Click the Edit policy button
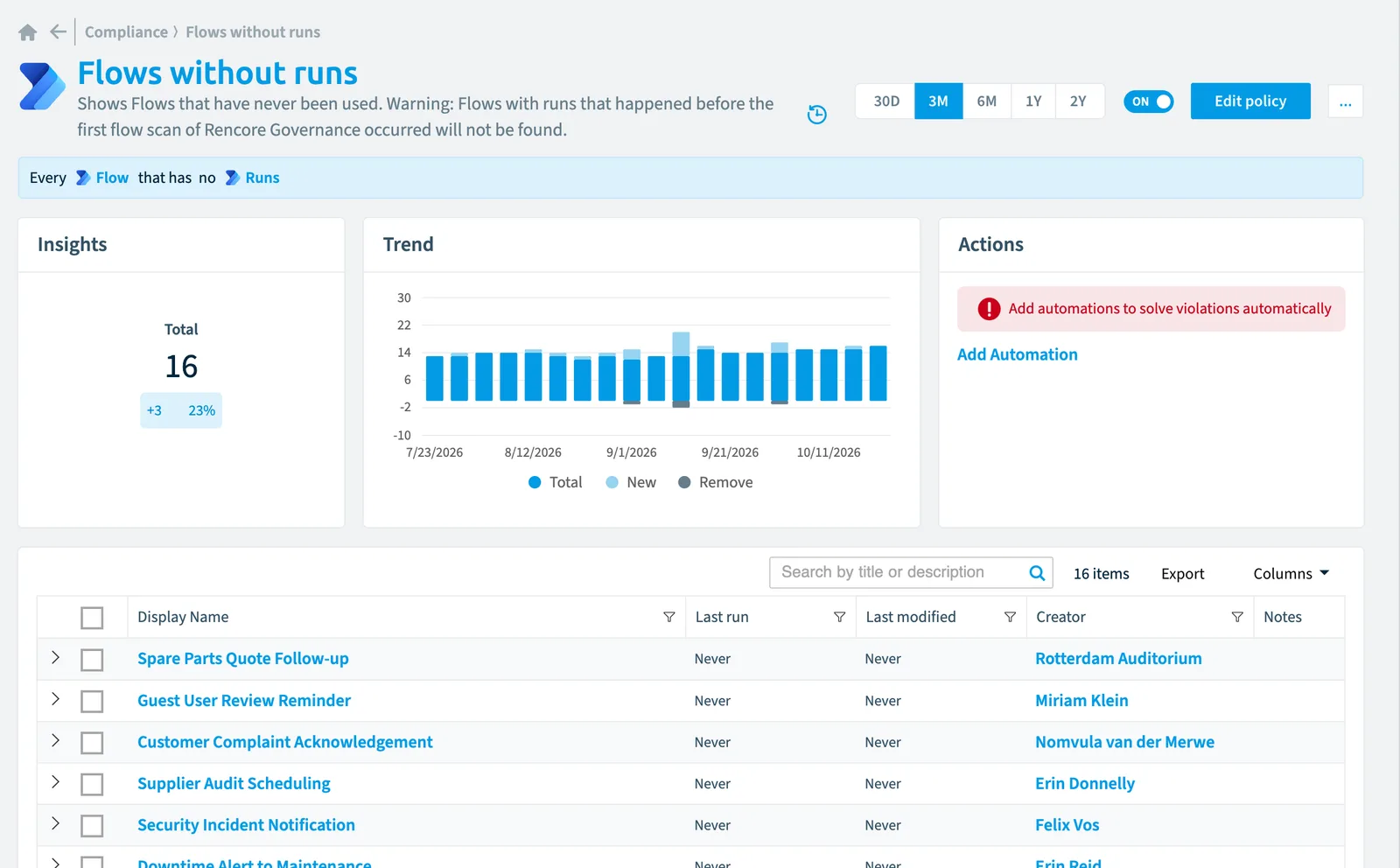Viewport: 1400px width, 868px height. (x=1250, y=101)
